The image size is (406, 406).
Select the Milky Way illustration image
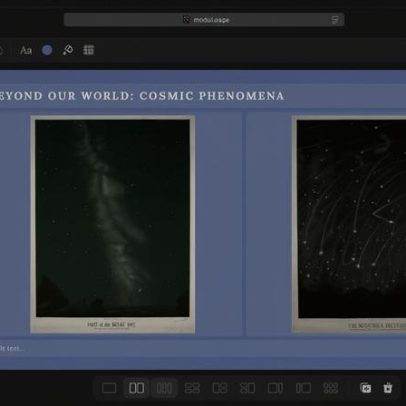[x=113, y=224]
